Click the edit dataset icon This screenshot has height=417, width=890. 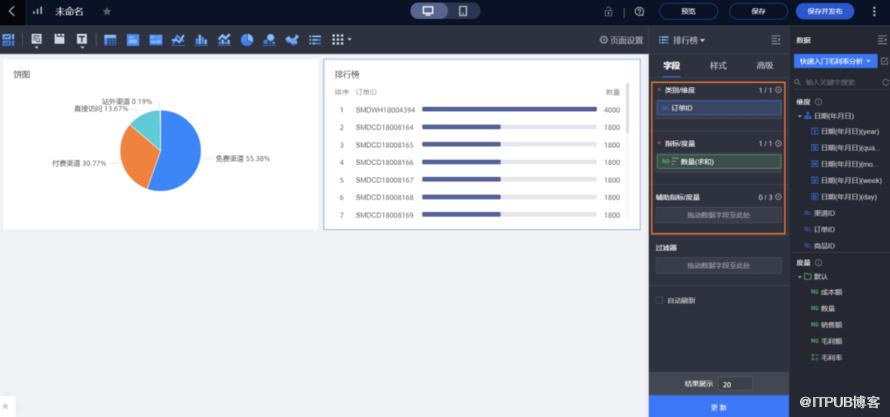click(884, 61)
